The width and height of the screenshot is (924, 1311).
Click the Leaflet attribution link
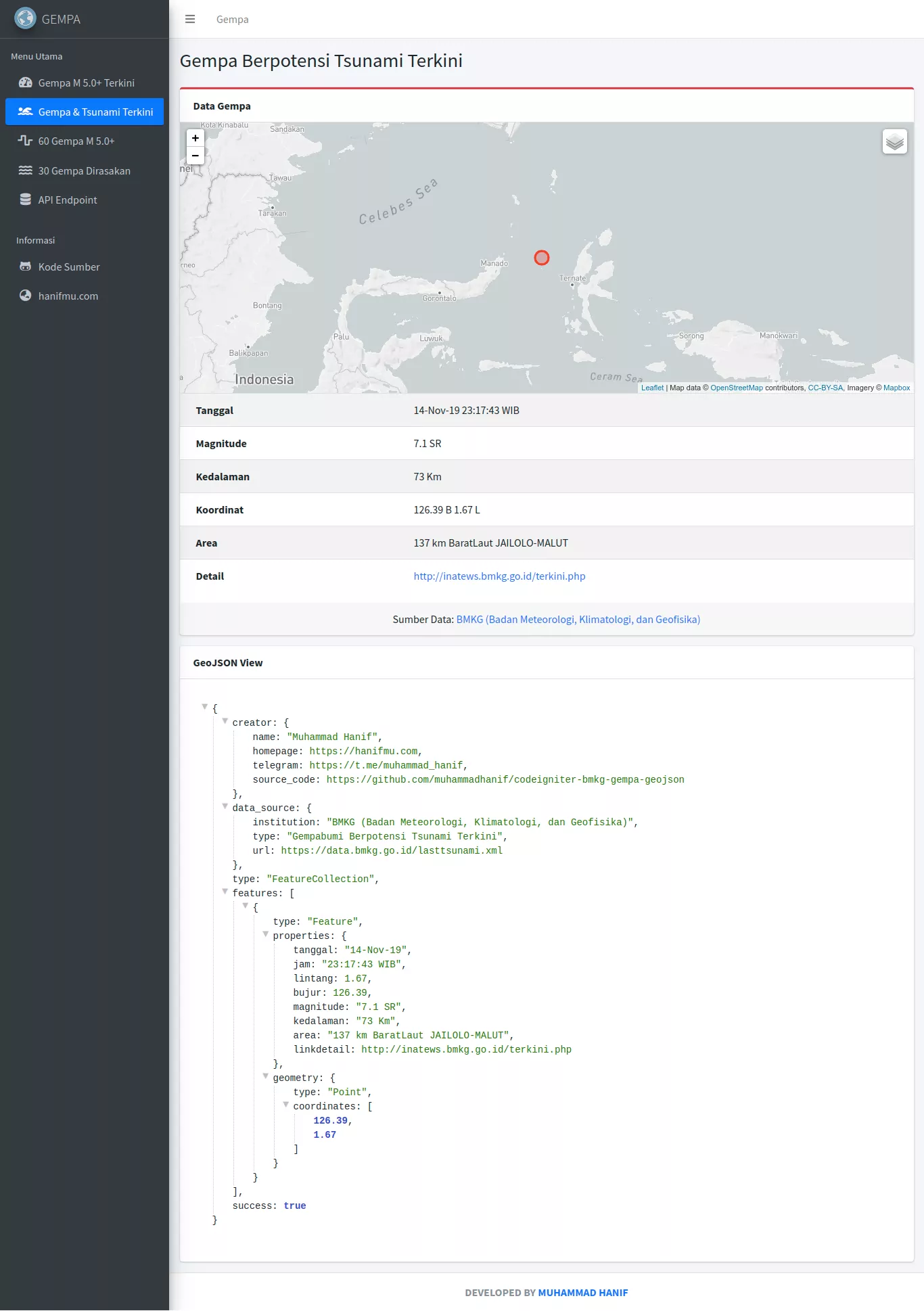652,388
